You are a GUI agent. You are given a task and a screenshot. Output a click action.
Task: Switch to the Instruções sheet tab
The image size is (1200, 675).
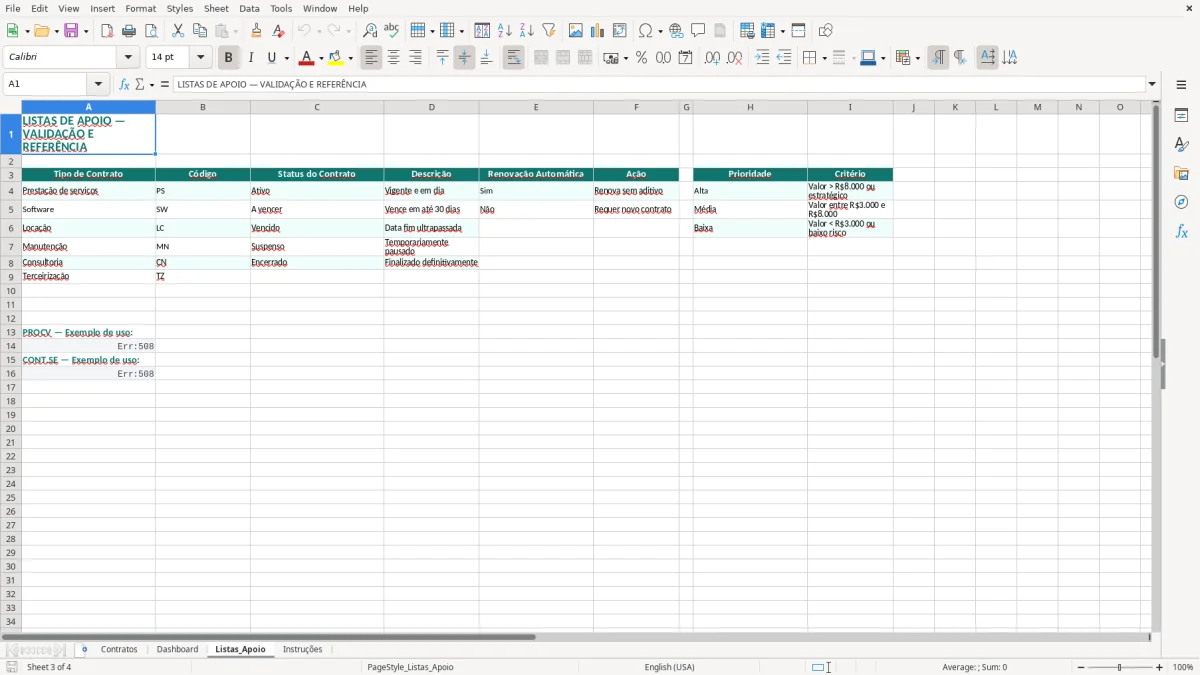(302, 649)
